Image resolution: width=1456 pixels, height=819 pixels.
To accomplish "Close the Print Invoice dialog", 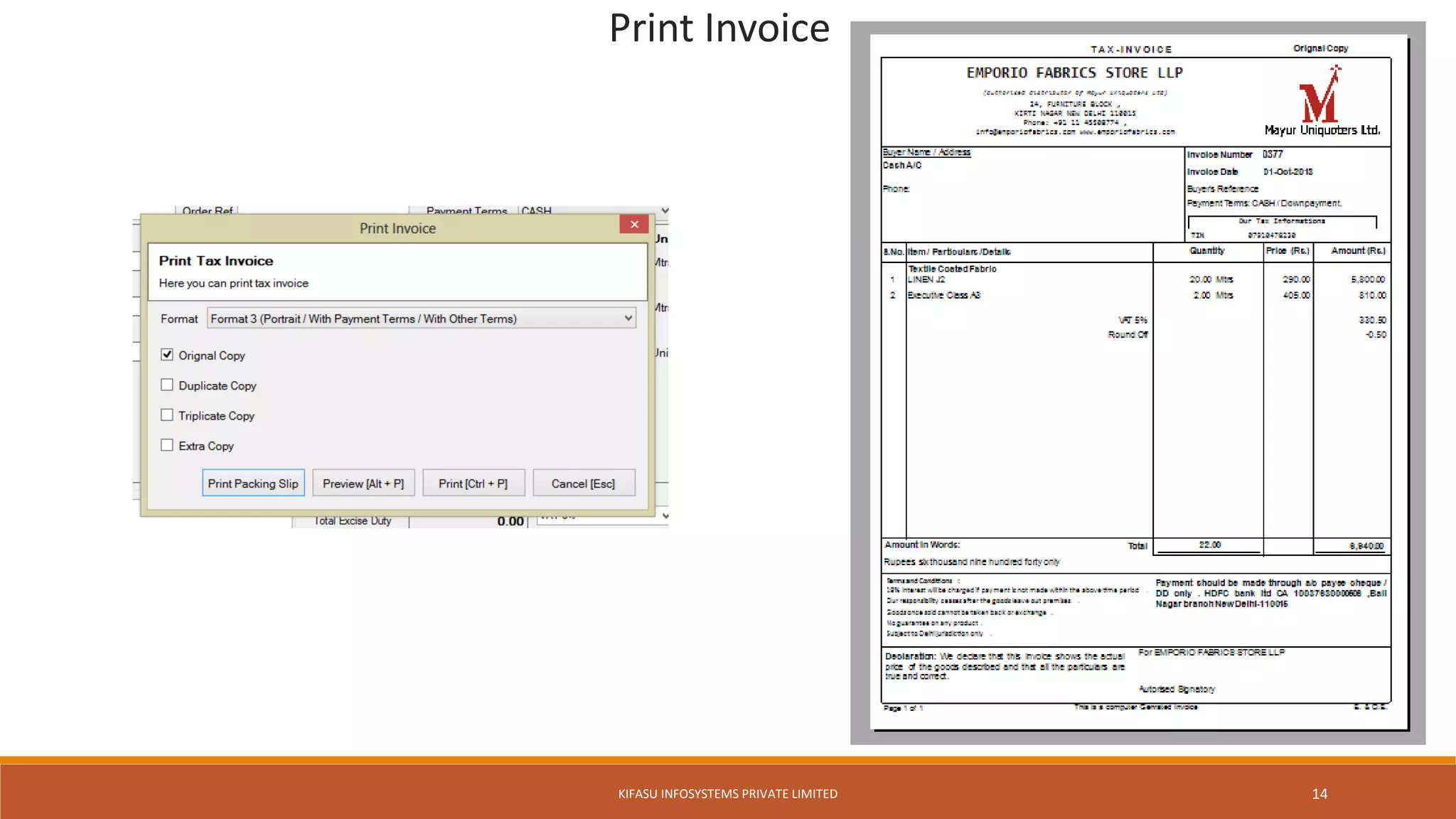I will tap(634, 224).
